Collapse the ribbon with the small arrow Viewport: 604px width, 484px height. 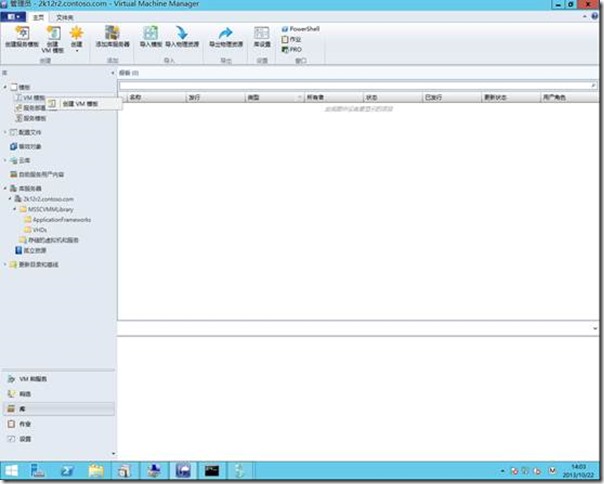click(584, 16)
